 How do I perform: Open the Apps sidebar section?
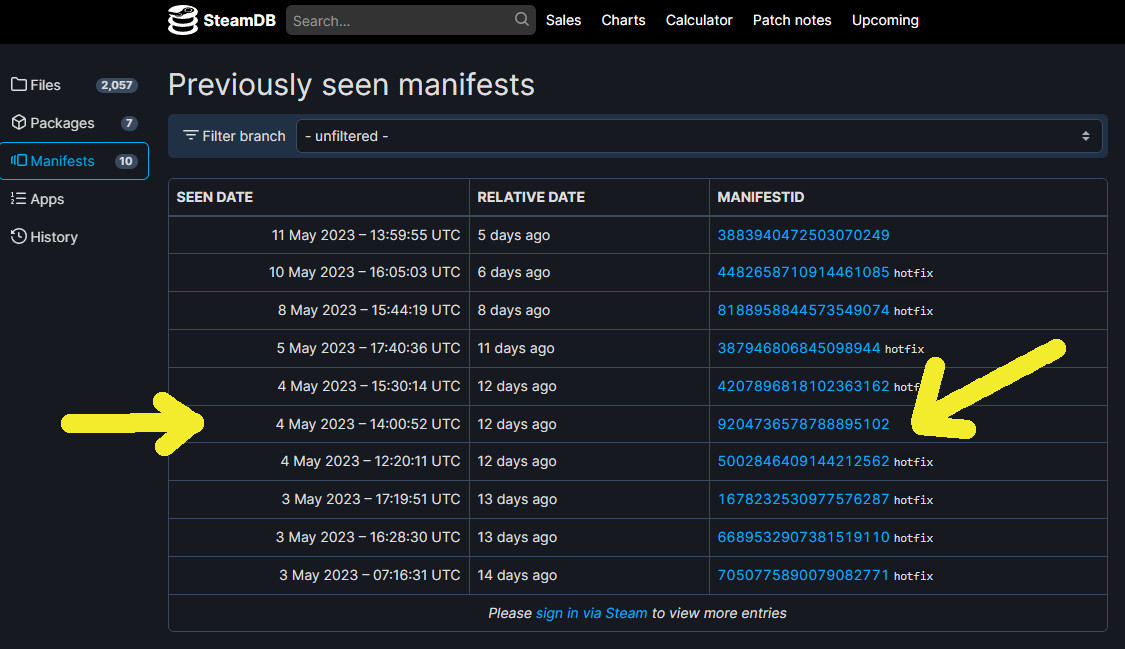click(74, 199)
